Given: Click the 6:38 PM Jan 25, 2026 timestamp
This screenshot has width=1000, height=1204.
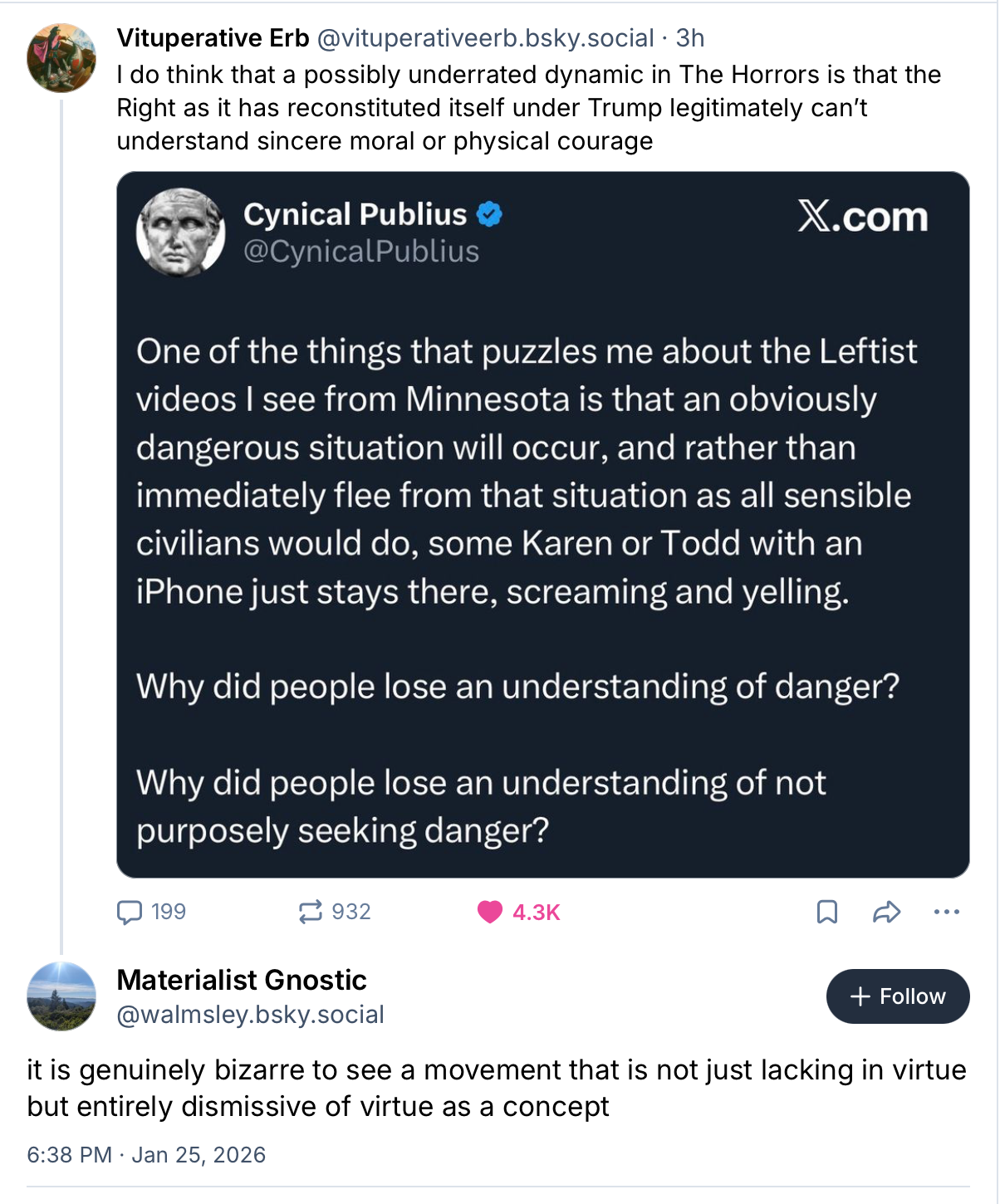Looking at the screenshot, I should (x=146, y=1155).
